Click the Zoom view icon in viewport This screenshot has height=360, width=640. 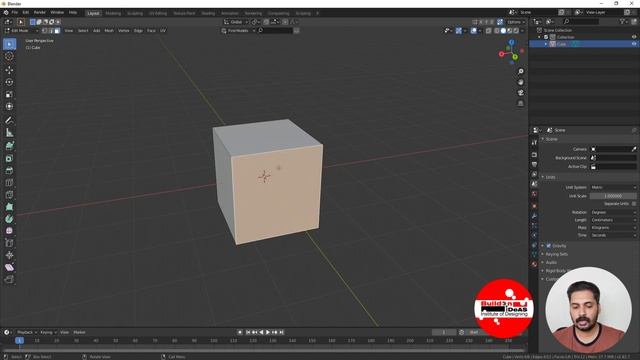pyautogui.click(x=520, y=71)
